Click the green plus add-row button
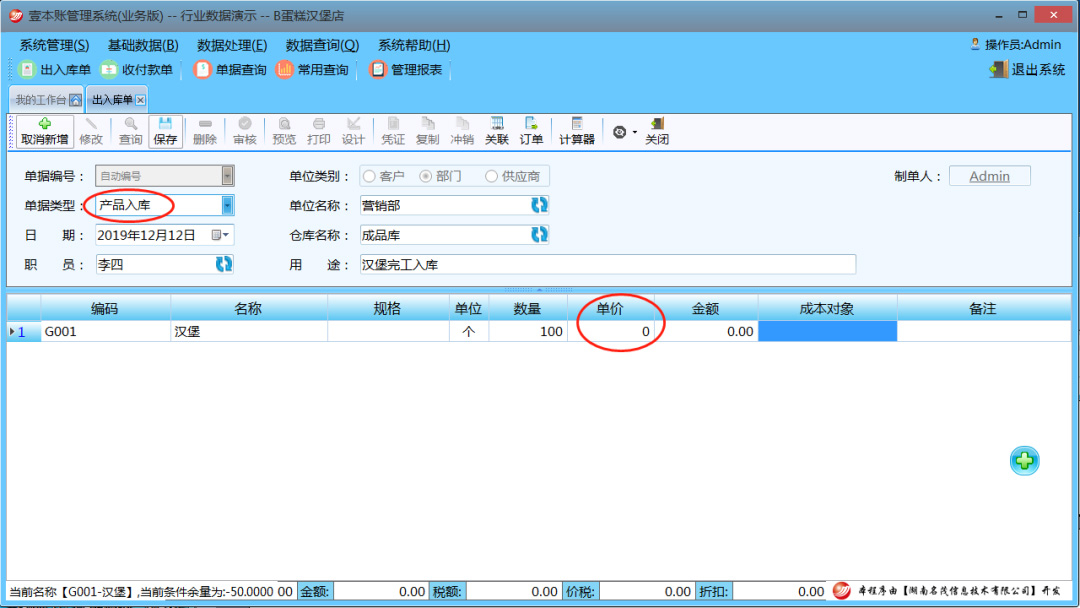 click(1024, 461)
